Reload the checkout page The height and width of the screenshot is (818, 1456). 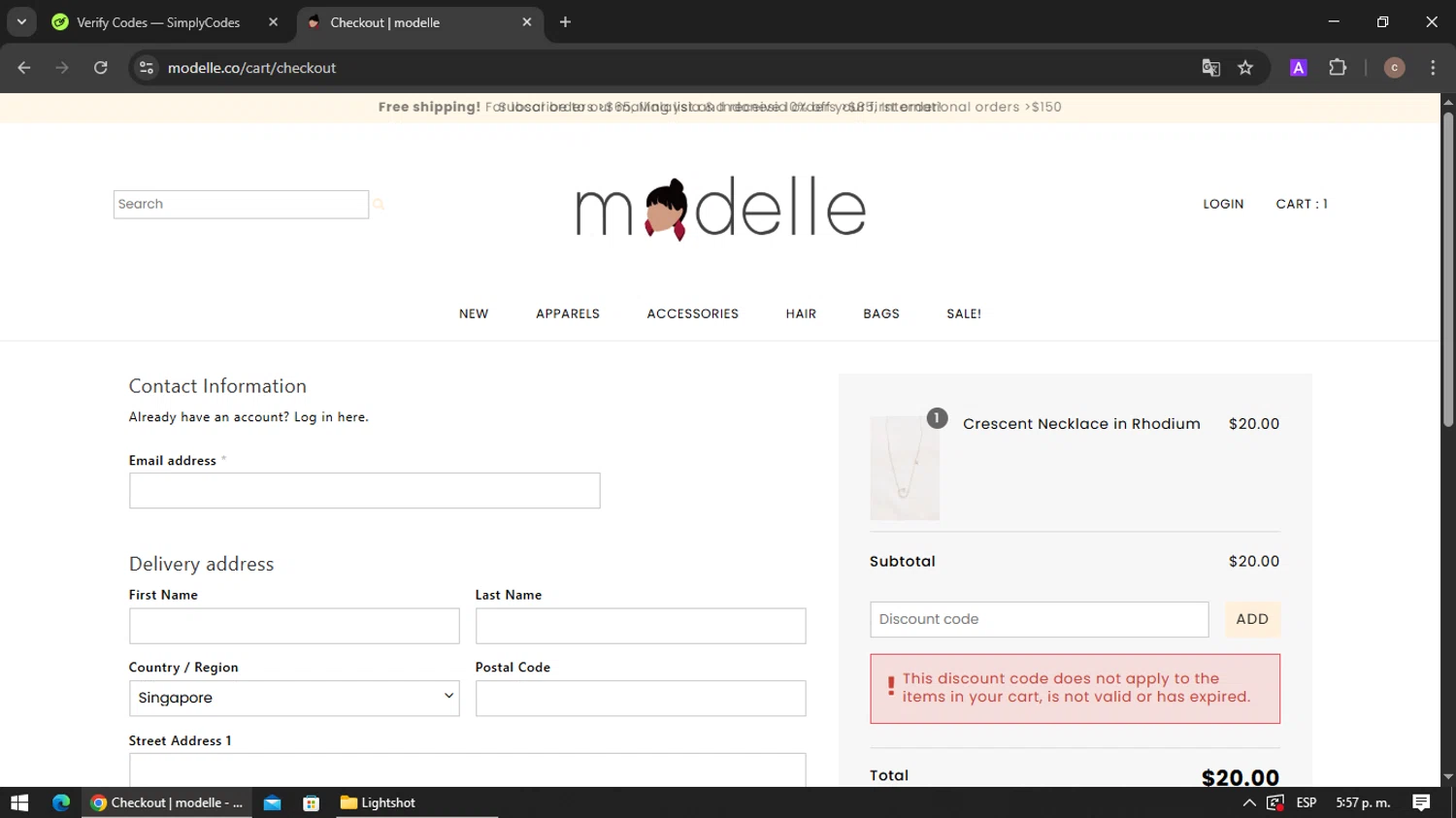click(x=101, y=68)
